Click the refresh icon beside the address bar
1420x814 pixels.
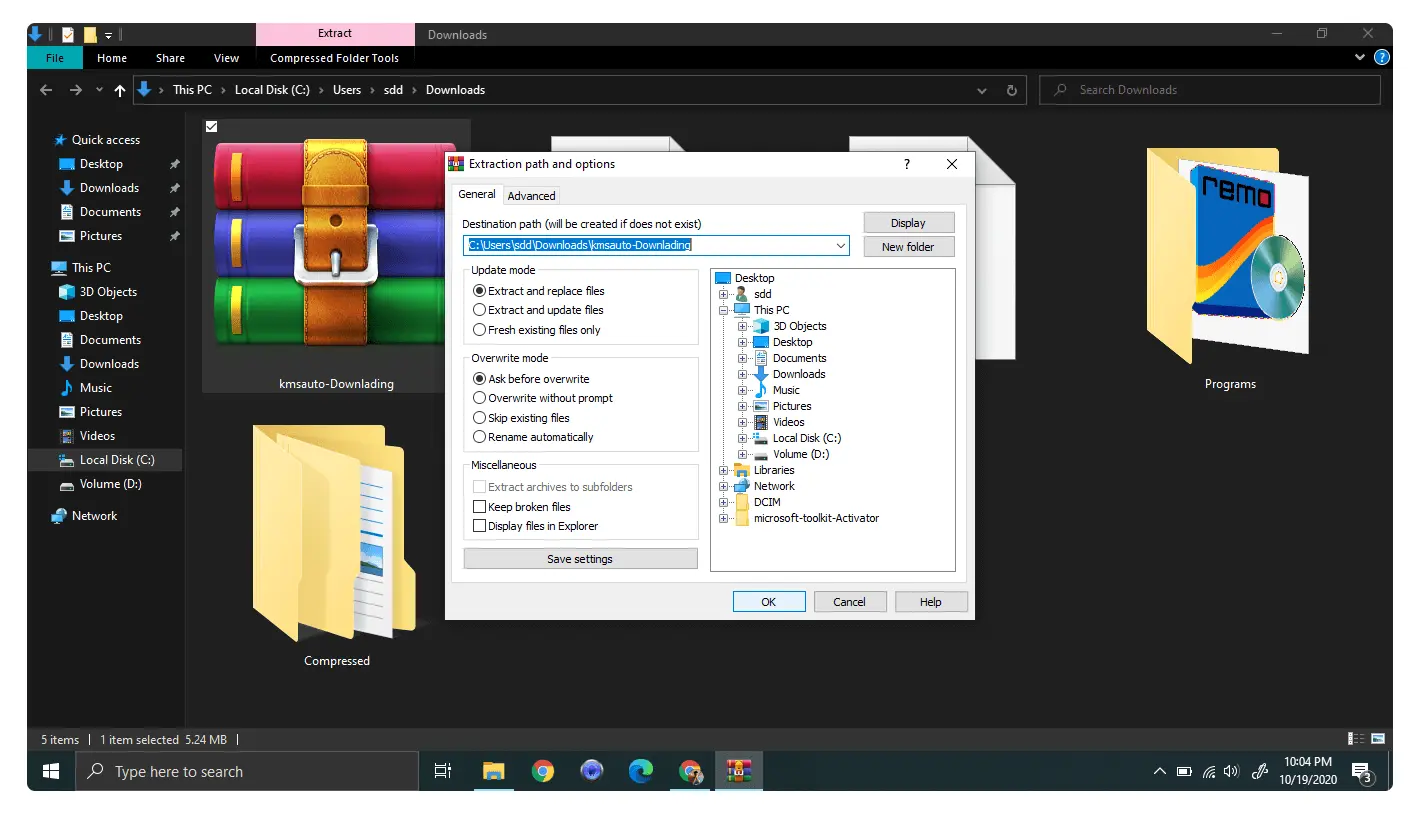pos(1011,90)
